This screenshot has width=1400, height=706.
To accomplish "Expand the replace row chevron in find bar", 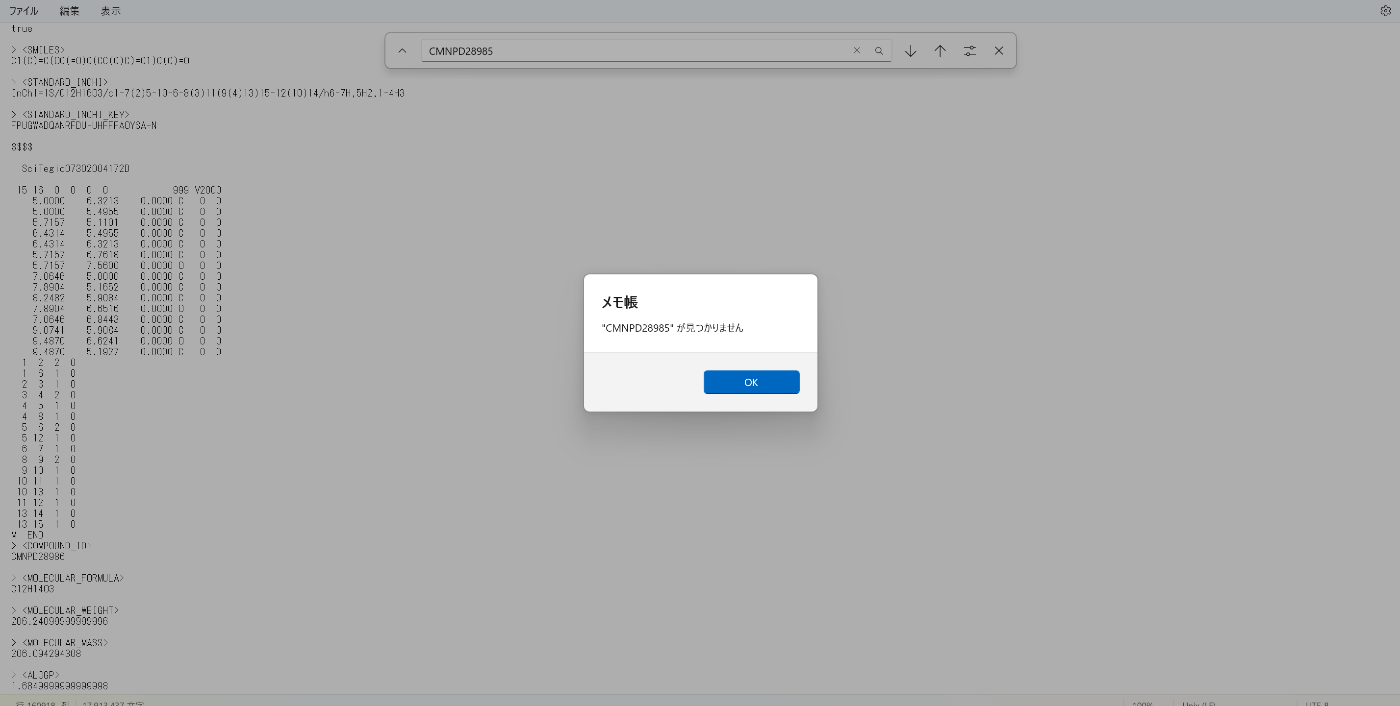I will pyautogui.click(x=402, y=51).
